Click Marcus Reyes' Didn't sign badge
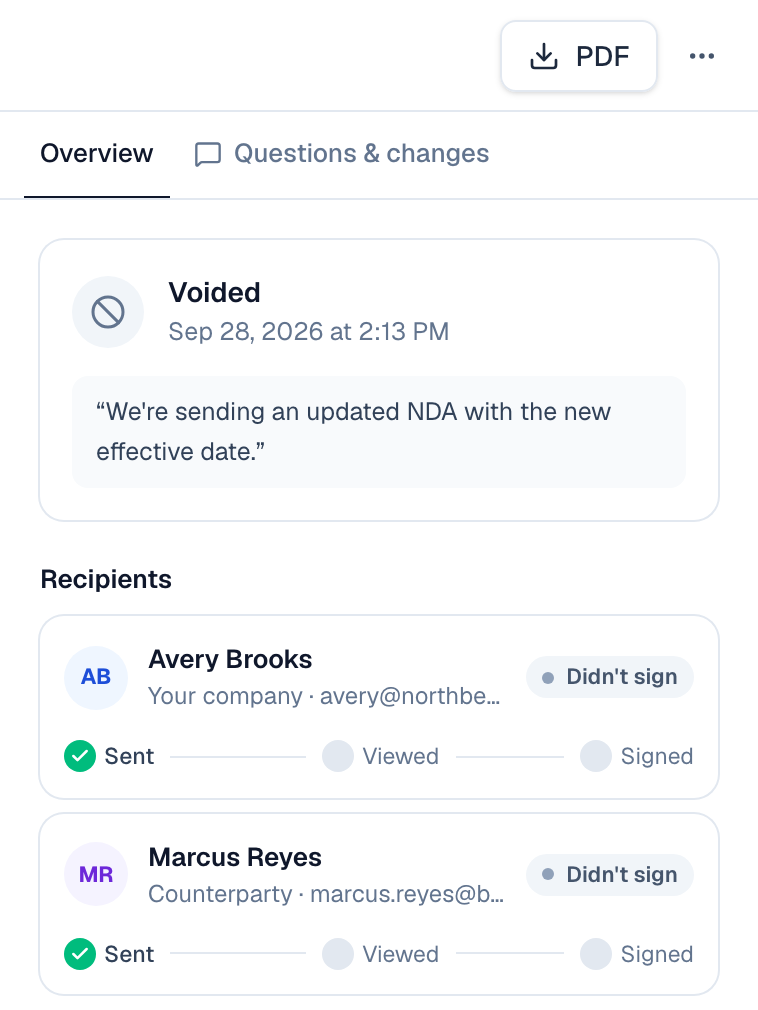This screenshot has width=758, height=1010. click(x=610, y=875)
